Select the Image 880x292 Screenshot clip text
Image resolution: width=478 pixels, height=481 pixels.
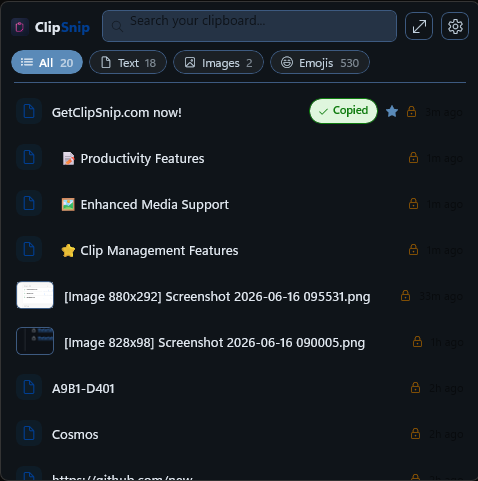click(217, 297)
